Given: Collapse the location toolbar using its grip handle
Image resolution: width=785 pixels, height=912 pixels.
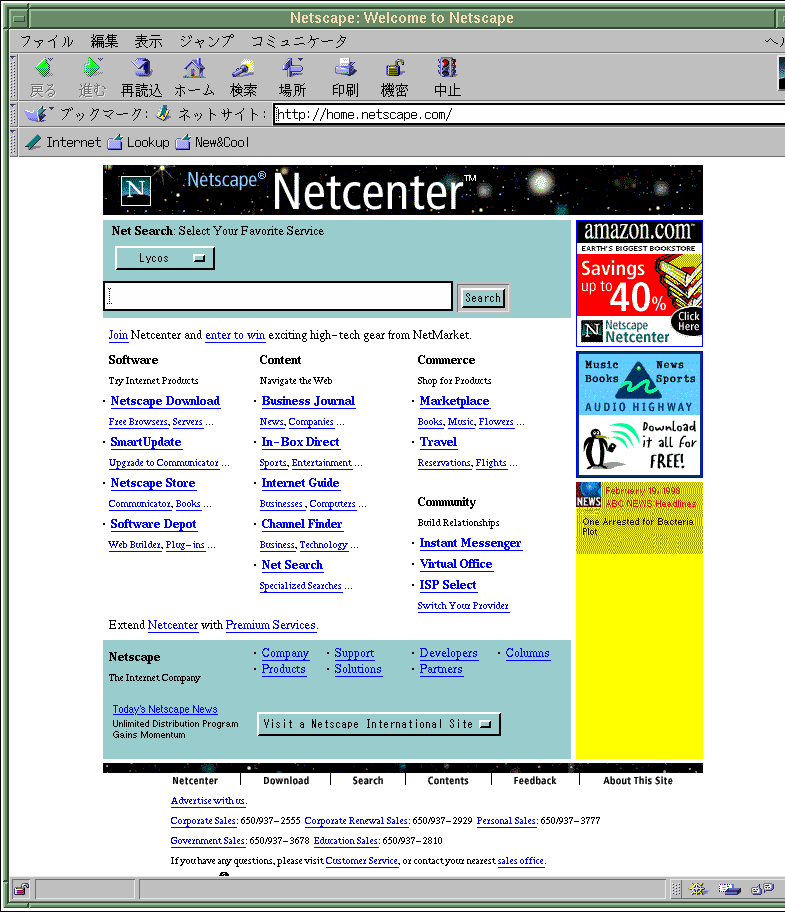Looking at the screenshot, I should 14,115.
